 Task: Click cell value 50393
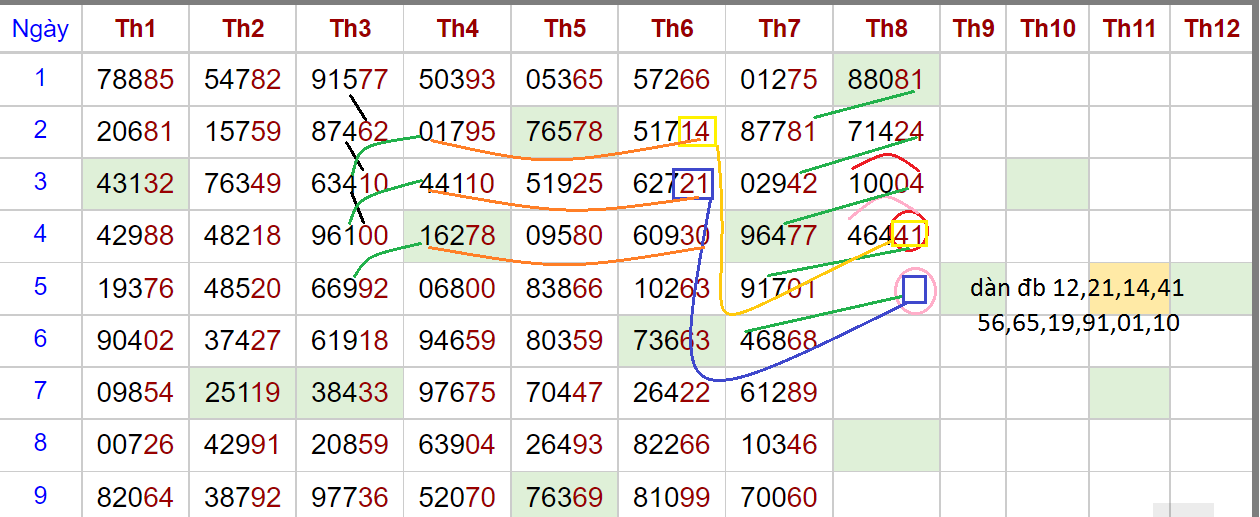point(457,79)
